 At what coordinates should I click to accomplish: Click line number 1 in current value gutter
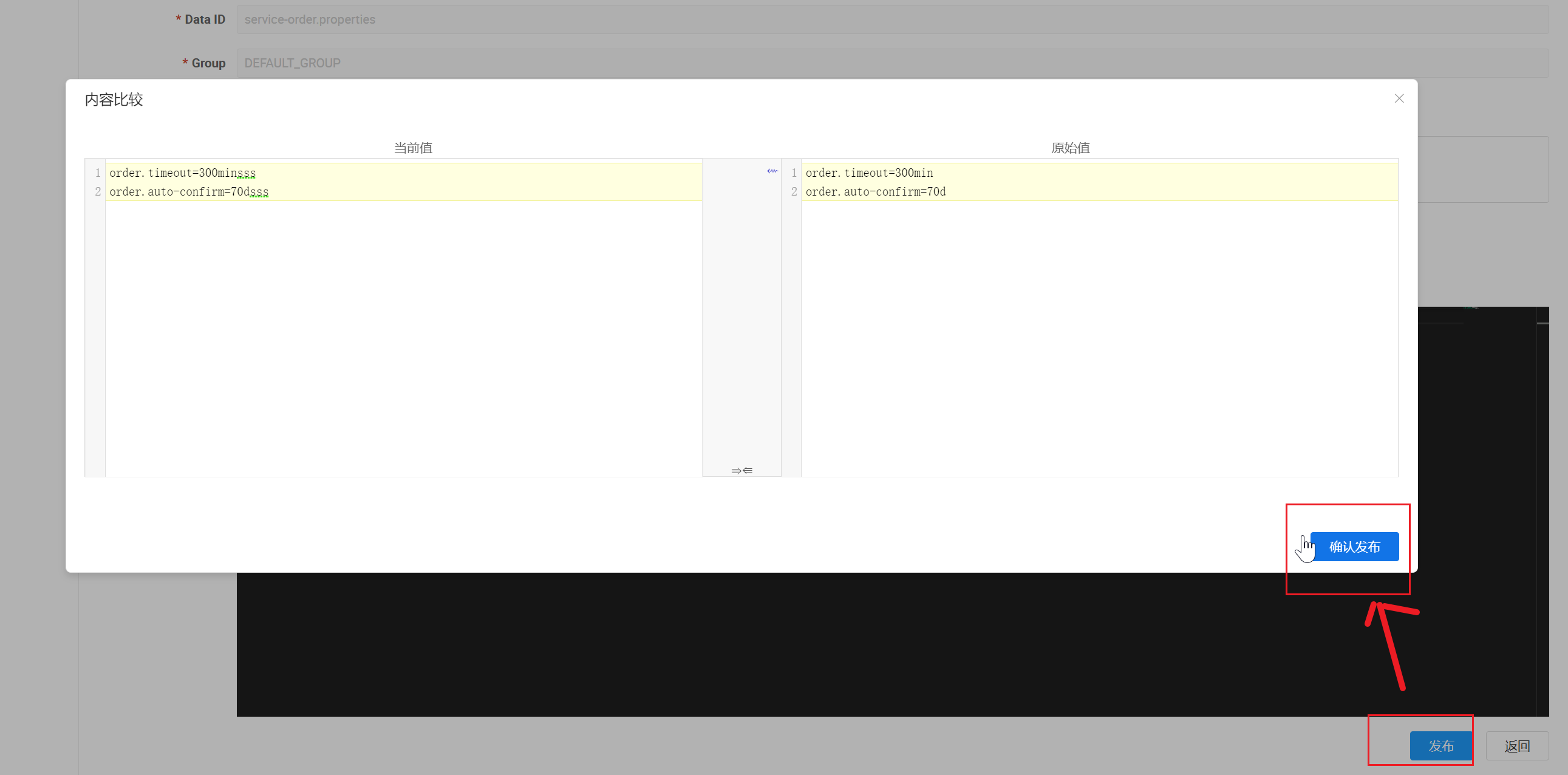(x=97, y=173)
